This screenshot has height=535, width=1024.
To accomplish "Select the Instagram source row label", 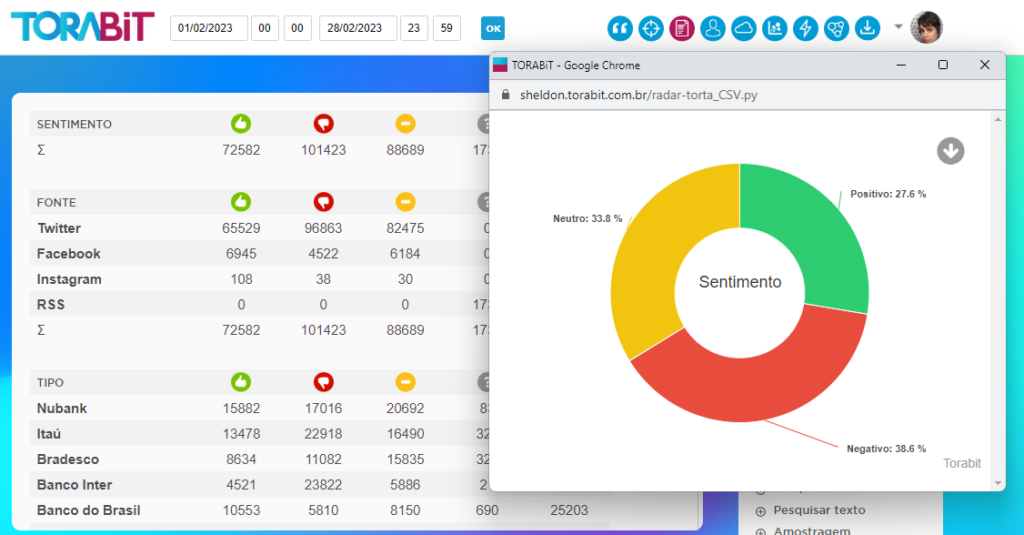I will pyautogui.click(x=69, y=279).
